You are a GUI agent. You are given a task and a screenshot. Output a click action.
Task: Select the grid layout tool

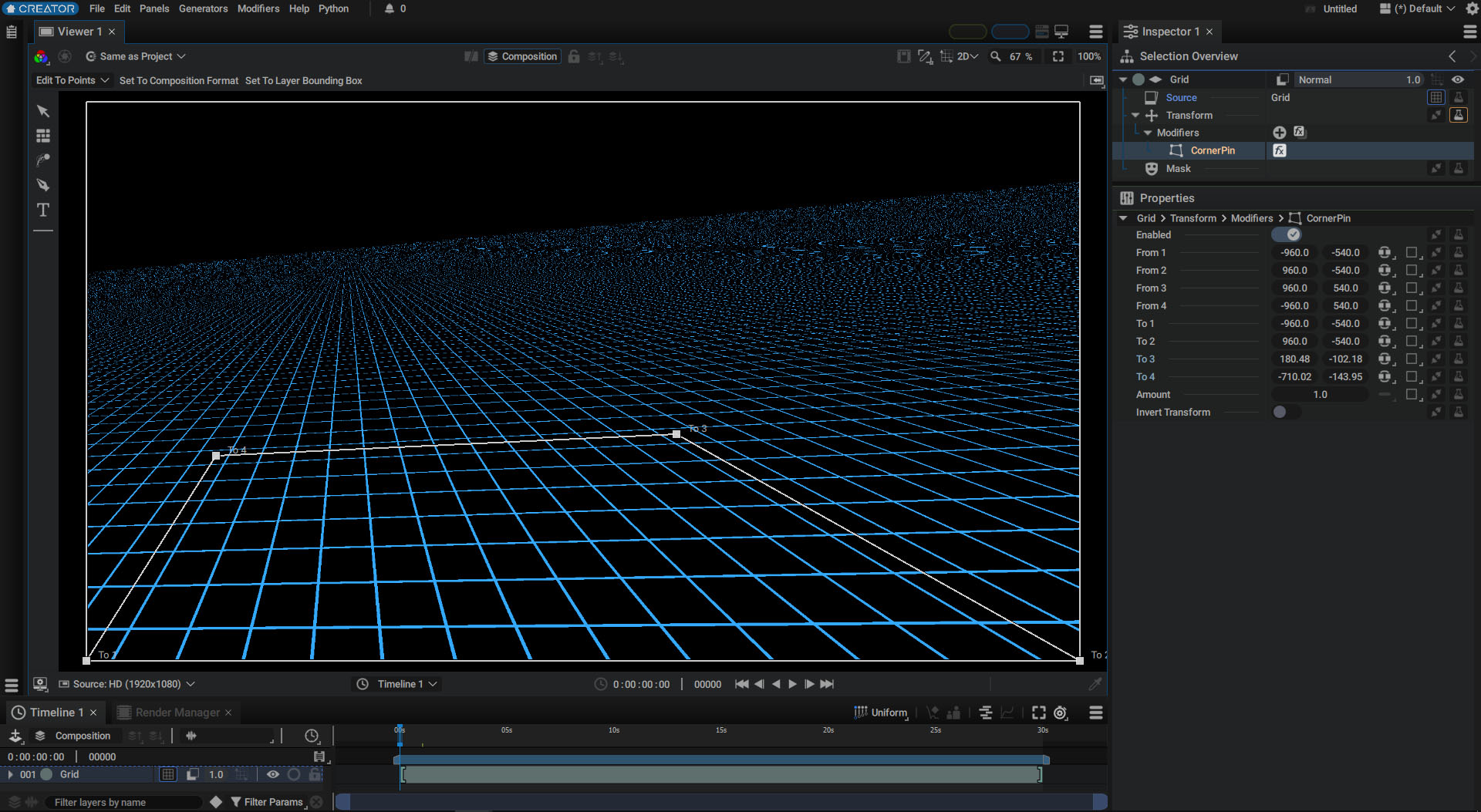click(43, 136)
